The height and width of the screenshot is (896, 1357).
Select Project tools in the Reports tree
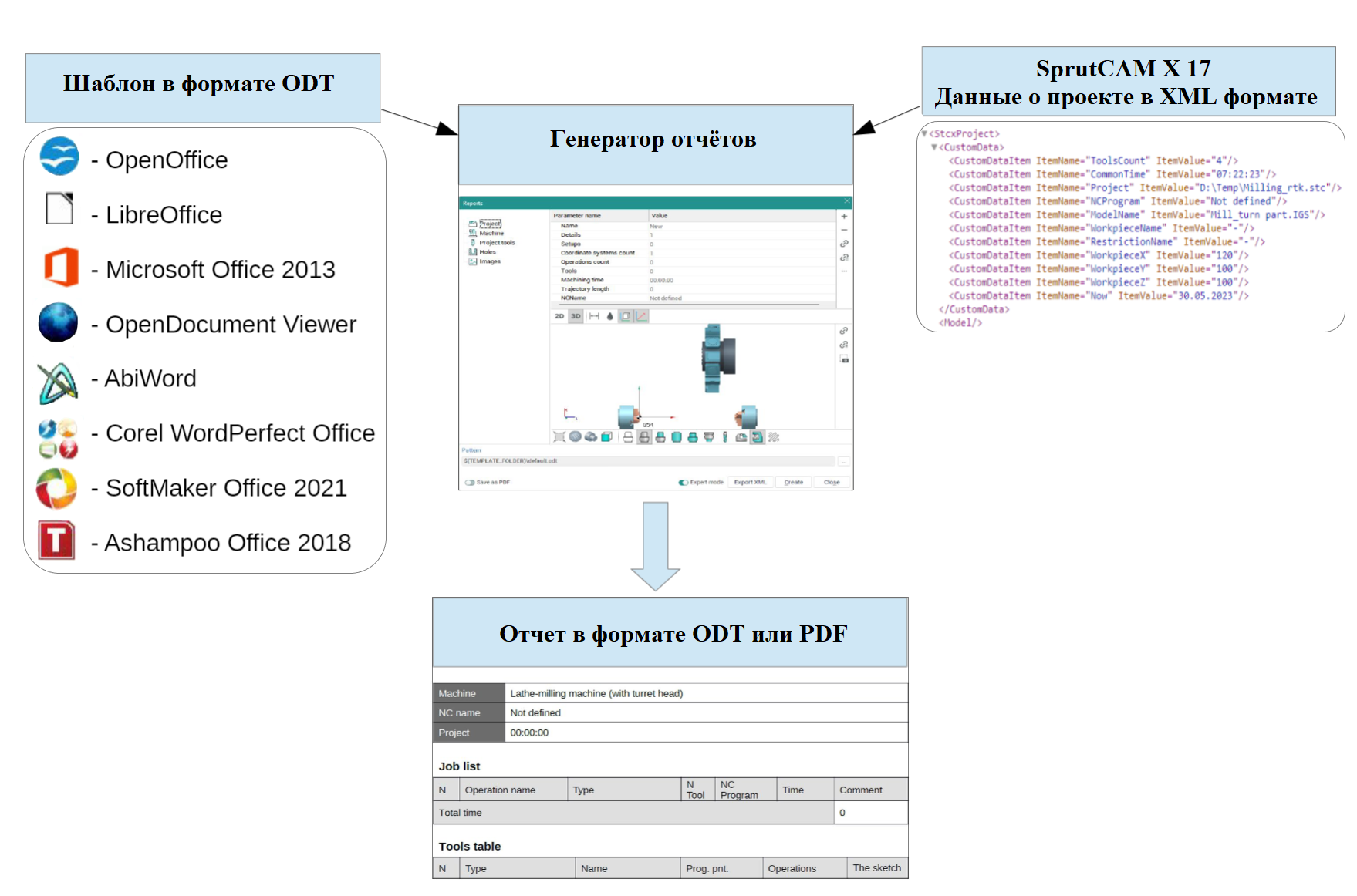497,243
